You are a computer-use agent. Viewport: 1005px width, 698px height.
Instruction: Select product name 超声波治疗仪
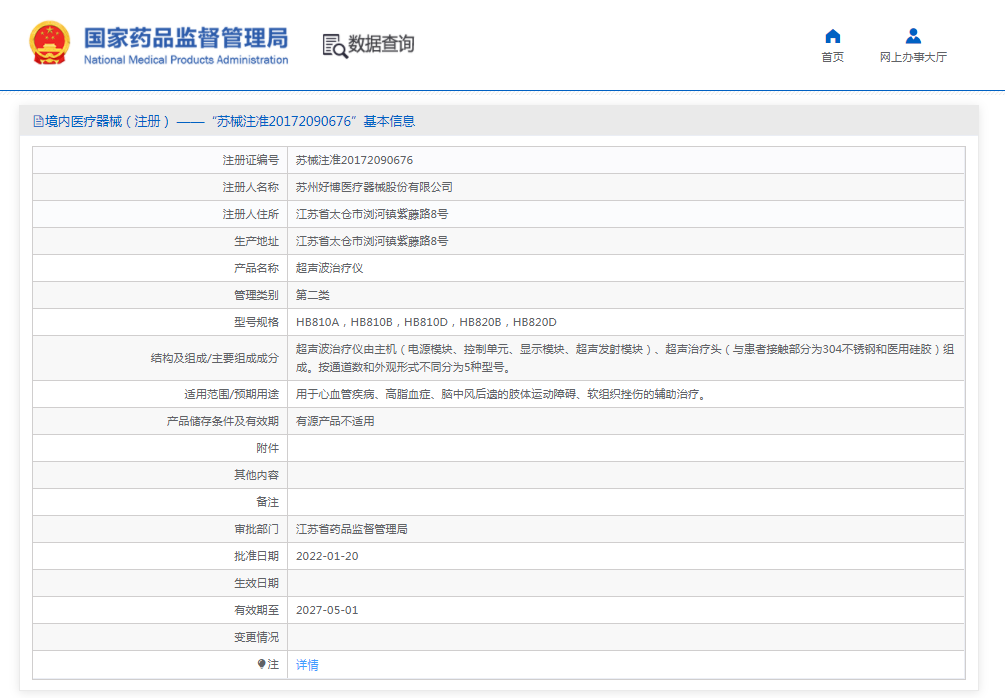(x=329, y=268)
